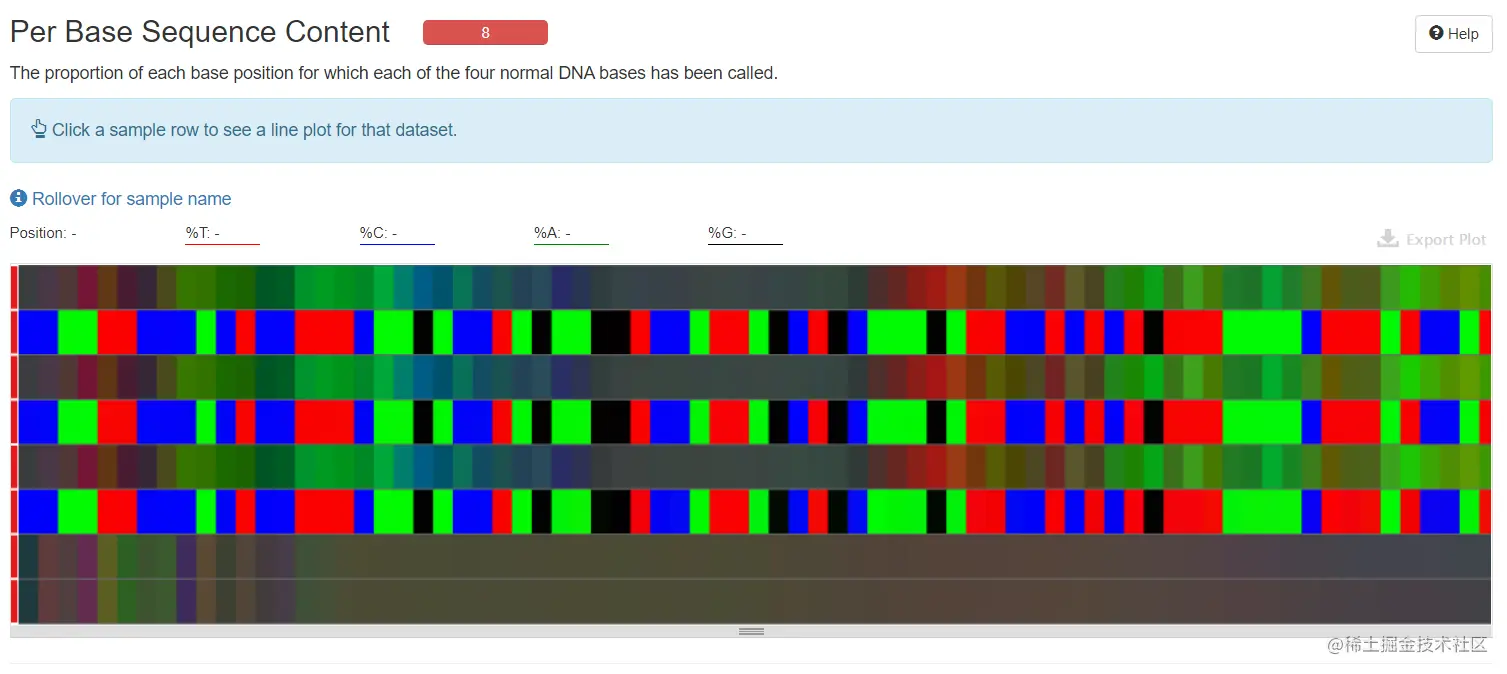Click the Help button's question mark icon
Screen dimensions: 1507x674
pos(1436,33)
